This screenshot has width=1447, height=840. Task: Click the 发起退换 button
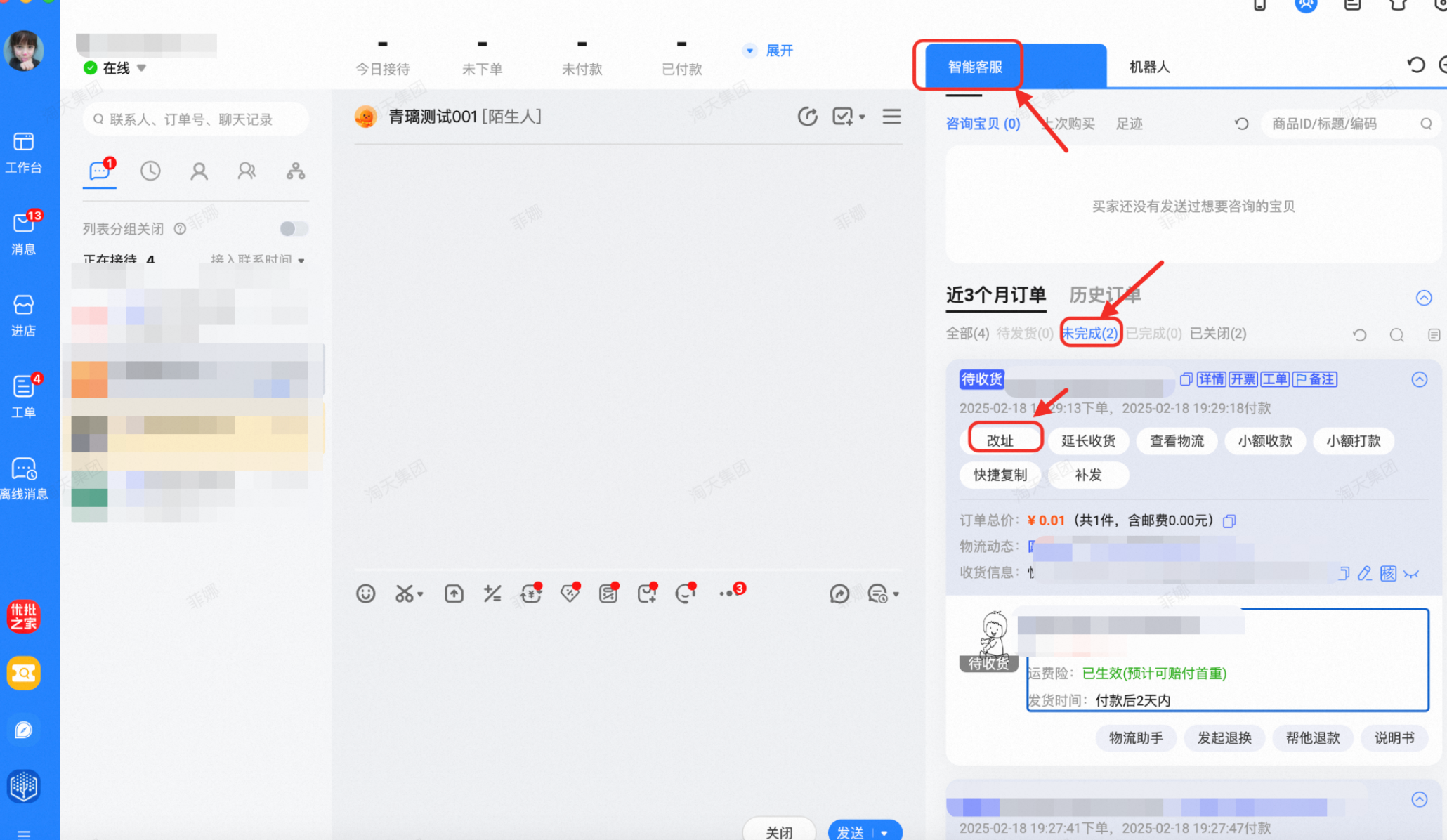(1224, 738)
